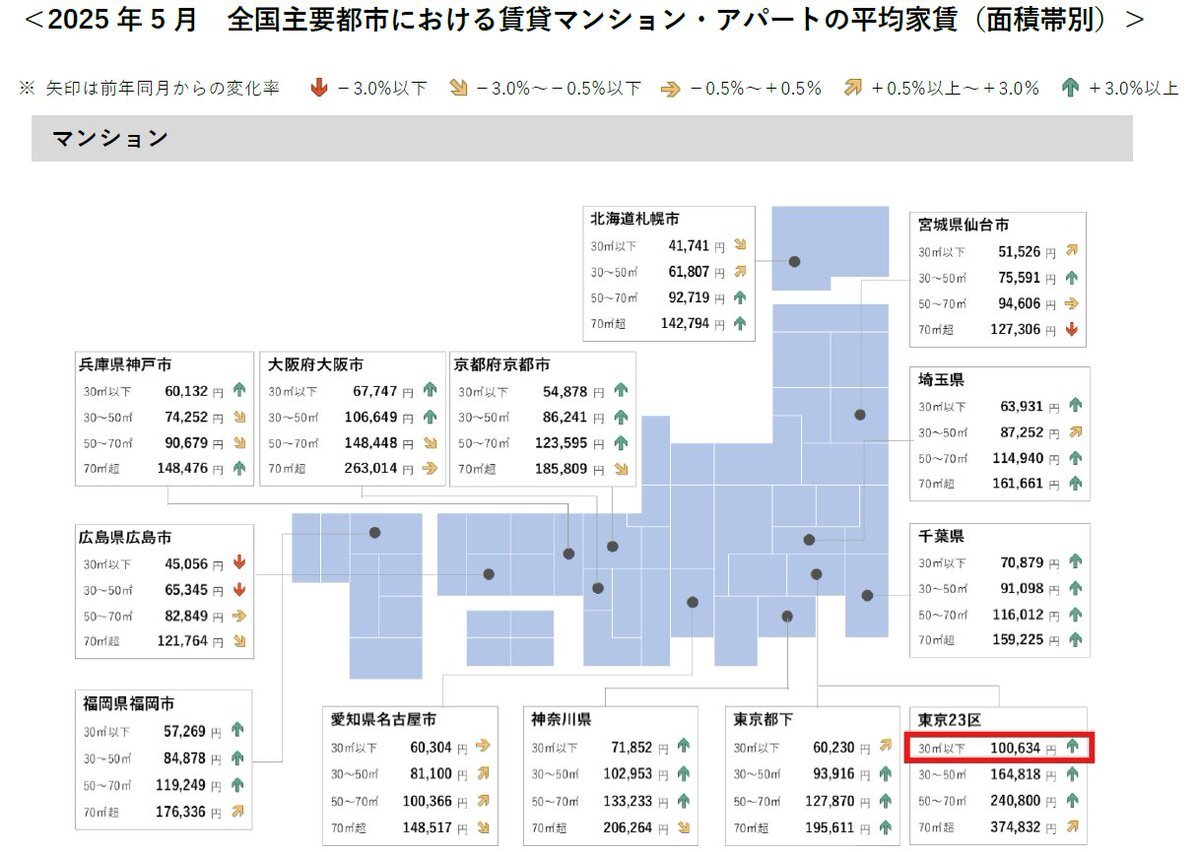Screen dimensions: 1200x852
Task: Click the red down arrow in the legend
Action: click(319, 89)
